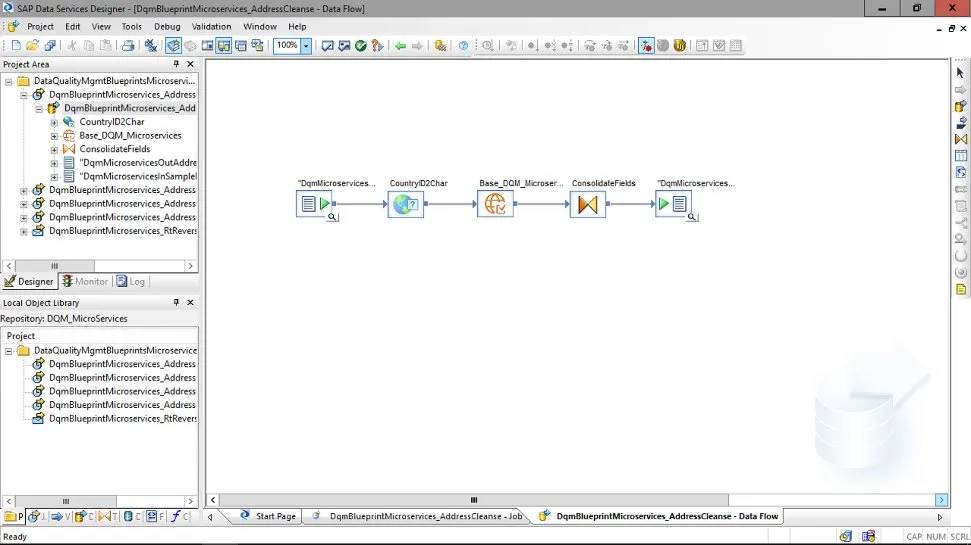Screen dimensions: 971x545
Task: Click the green Validate checkmark toolbar icon
Action: (361, 46)
